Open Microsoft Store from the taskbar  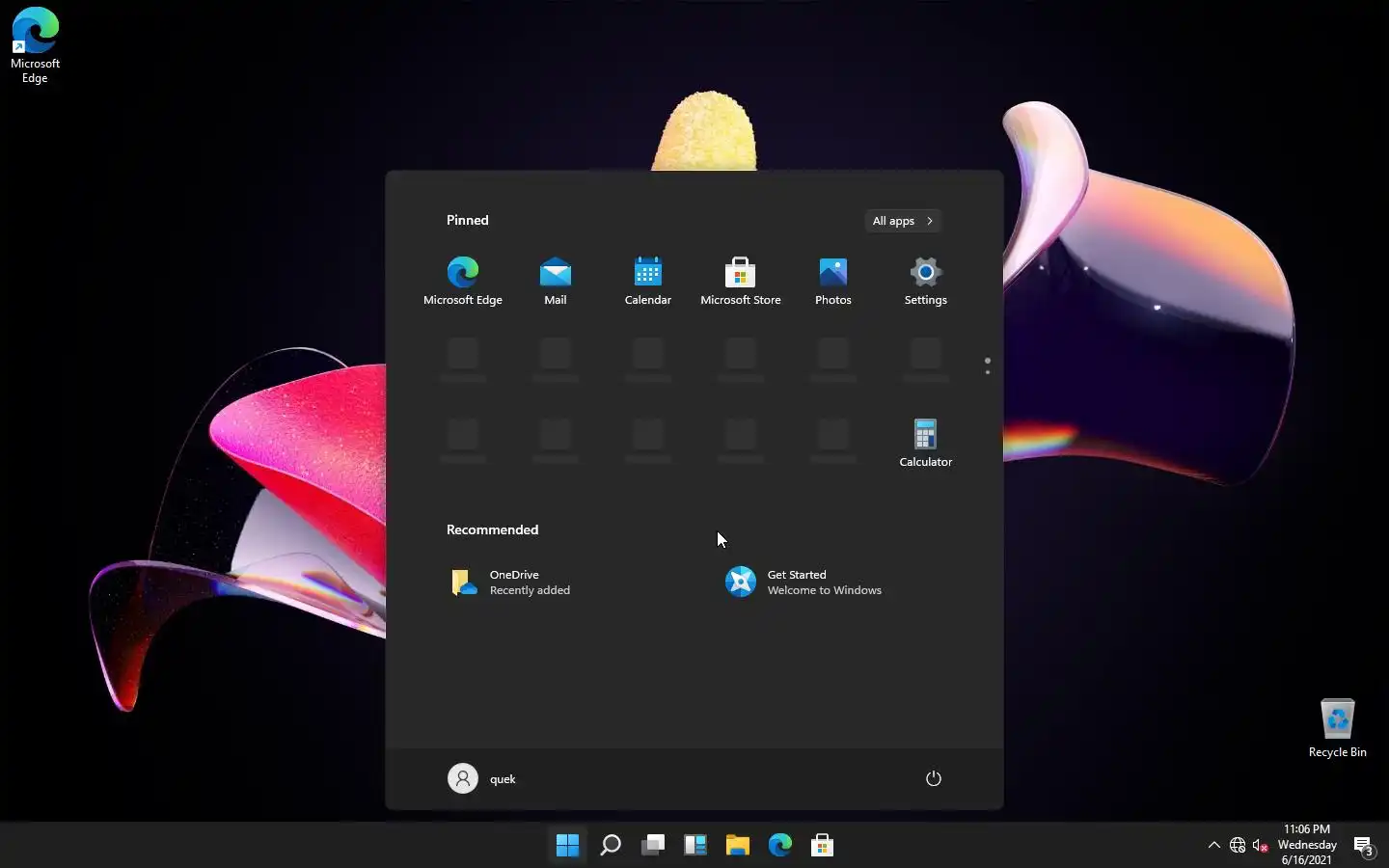tap(823, 846)
